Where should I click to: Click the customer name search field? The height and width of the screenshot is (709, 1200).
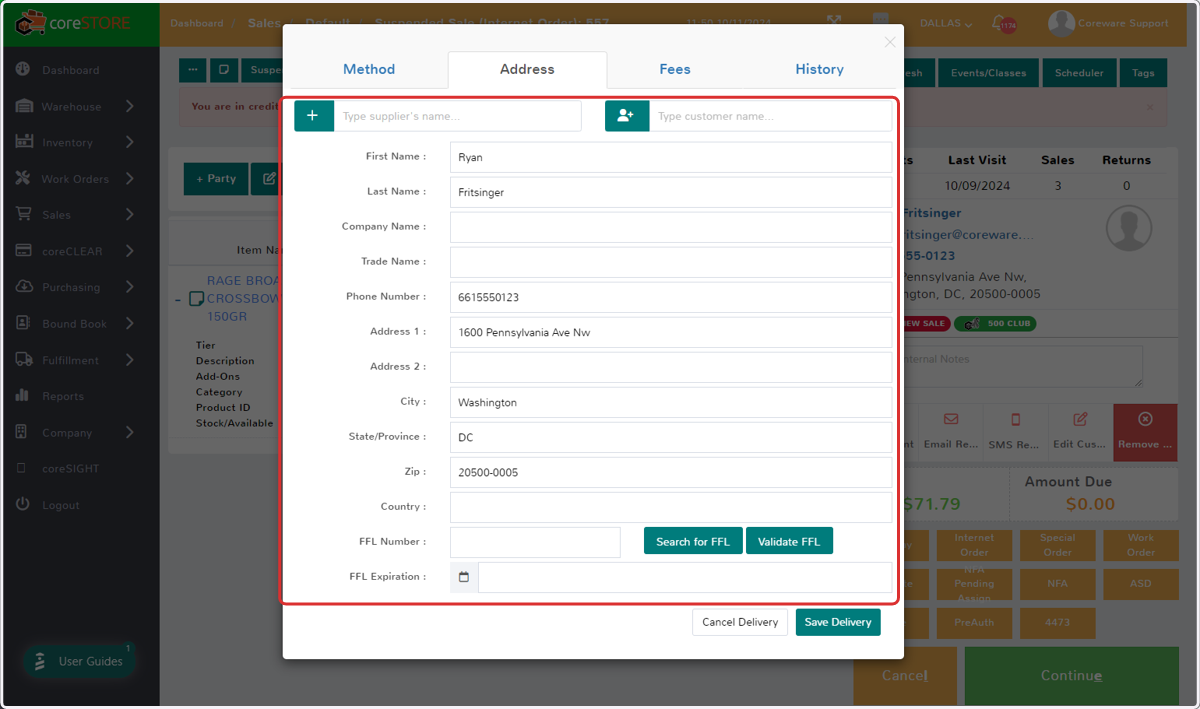pos(770,116)
